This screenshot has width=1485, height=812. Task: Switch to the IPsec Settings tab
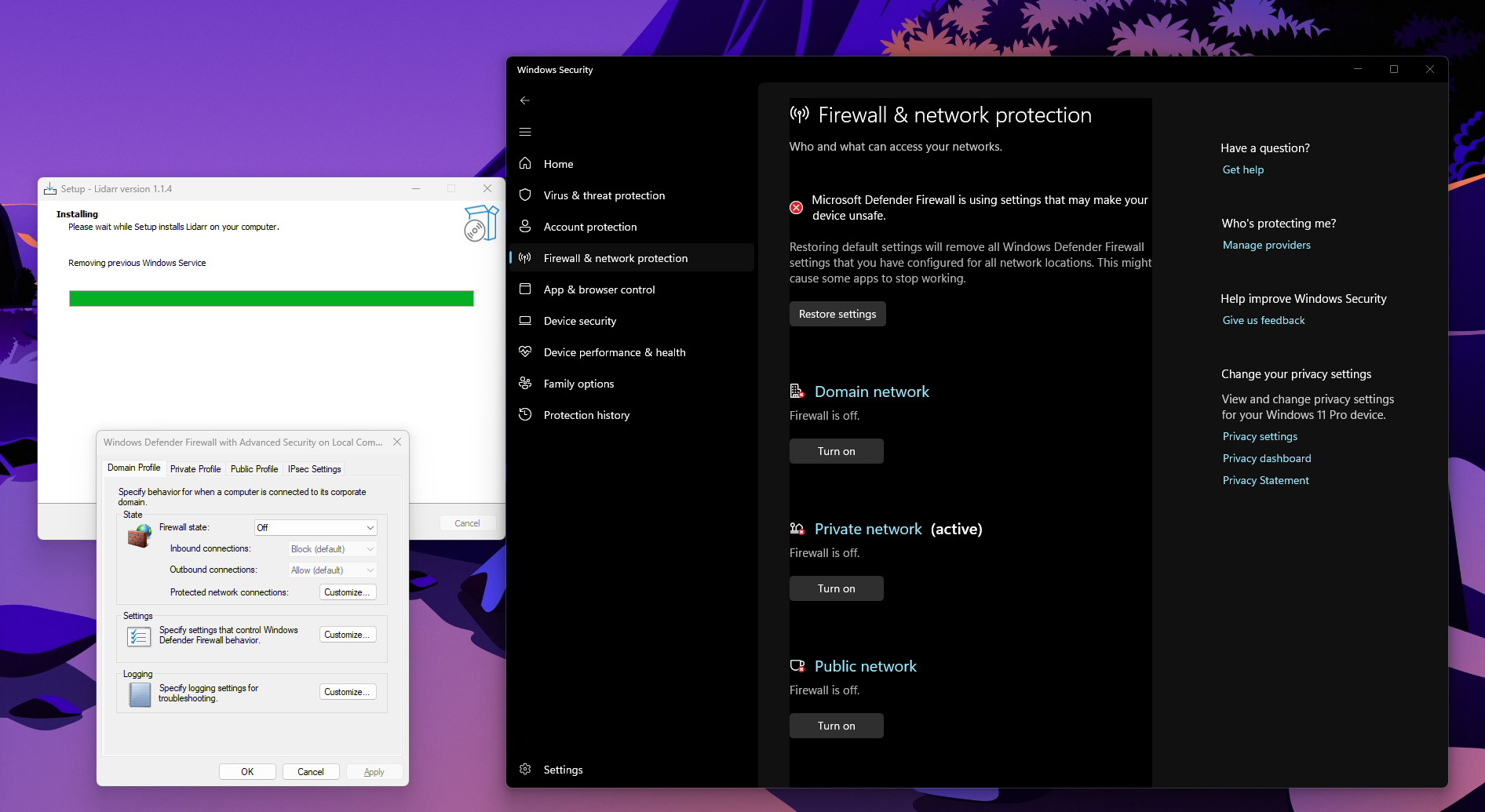pyautogui.click(x=313, y=468)
